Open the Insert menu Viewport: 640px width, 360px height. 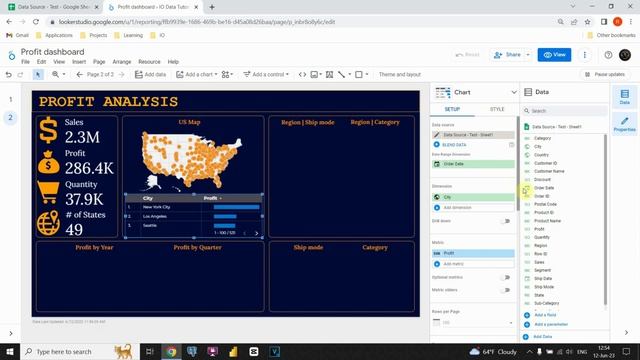(x=79, y=62)
